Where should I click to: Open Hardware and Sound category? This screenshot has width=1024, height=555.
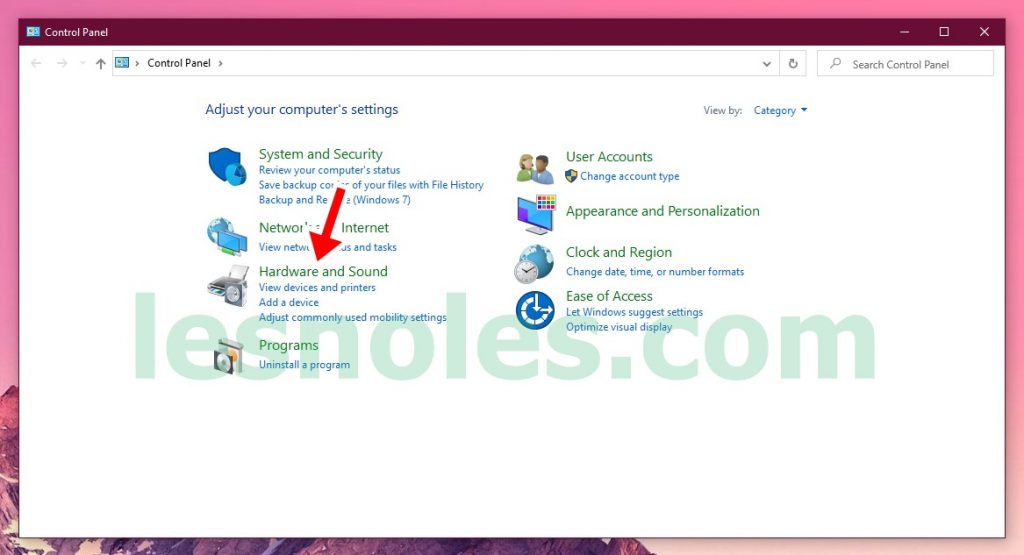tap(323, 271)
